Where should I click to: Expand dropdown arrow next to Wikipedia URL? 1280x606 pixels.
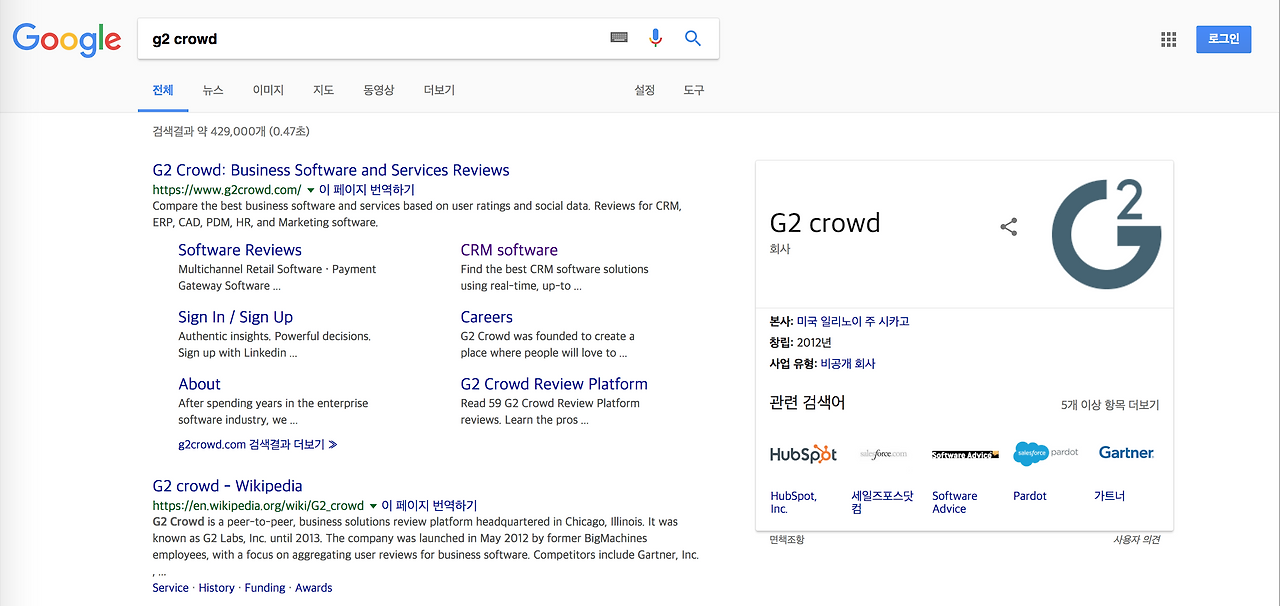pos(373,506)
